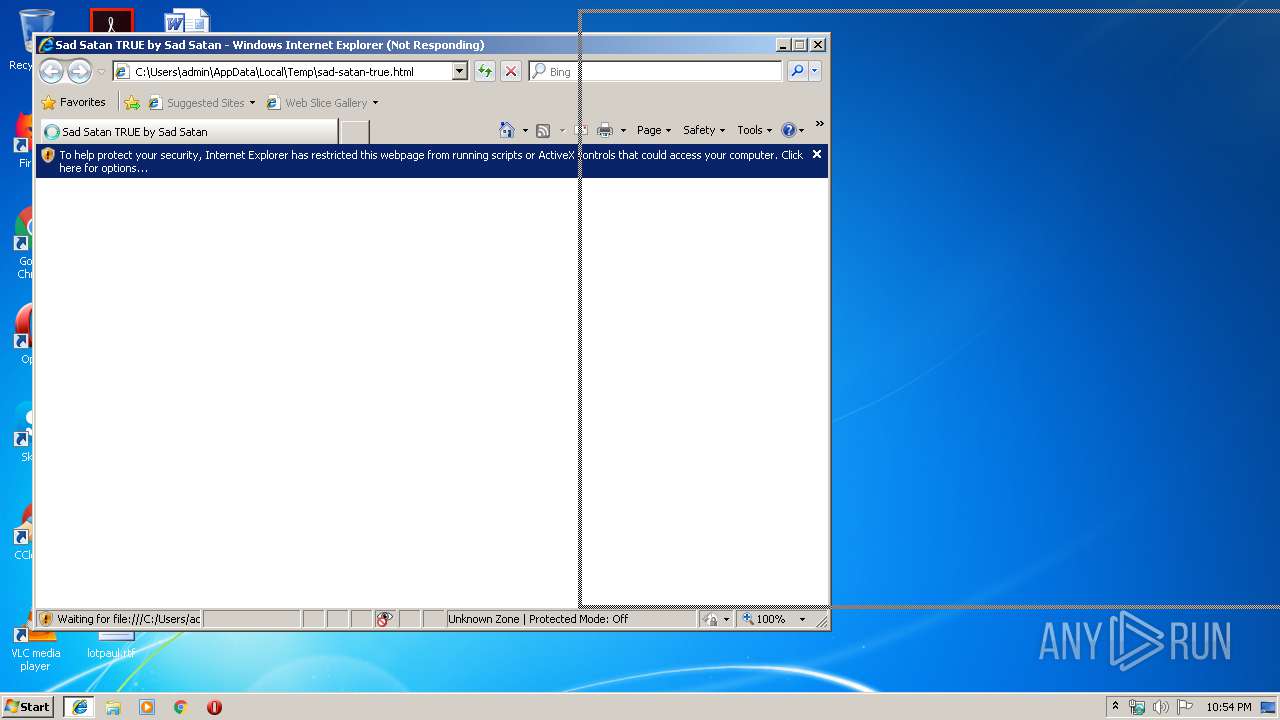Click the 100% zoom level button
The height and width of the screenshot is (720, 1280).
click(x=764, y=619)
